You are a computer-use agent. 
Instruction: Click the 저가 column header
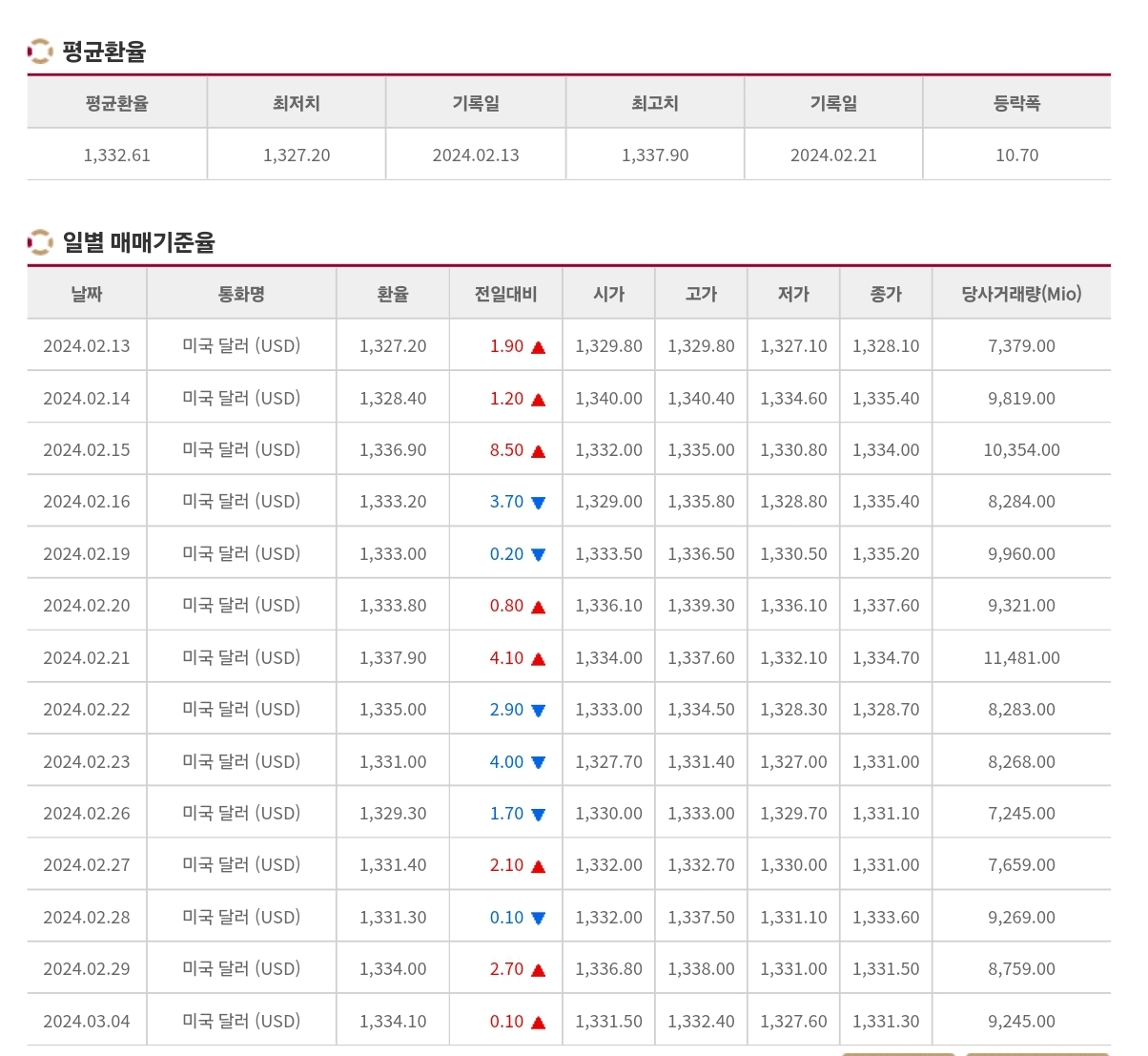(793, 294)
